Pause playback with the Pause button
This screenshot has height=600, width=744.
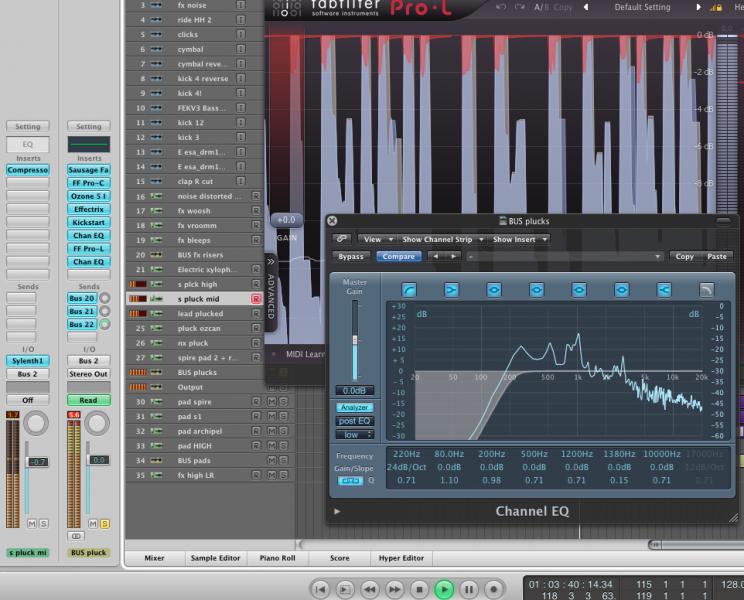(468, 590)
